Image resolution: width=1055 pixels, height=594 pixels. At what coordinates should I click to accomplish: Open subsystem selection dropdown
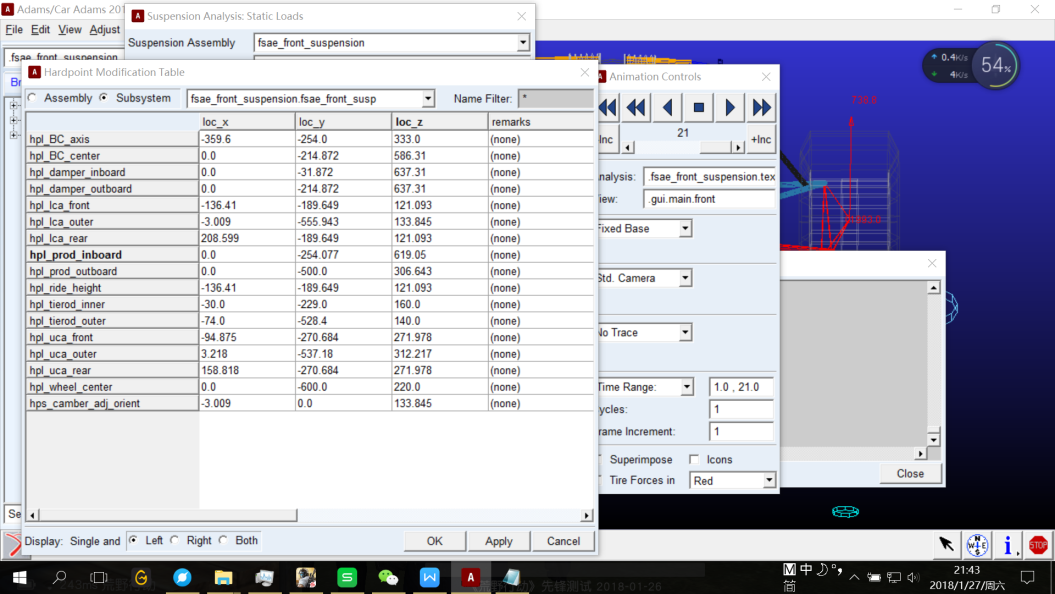428,99
